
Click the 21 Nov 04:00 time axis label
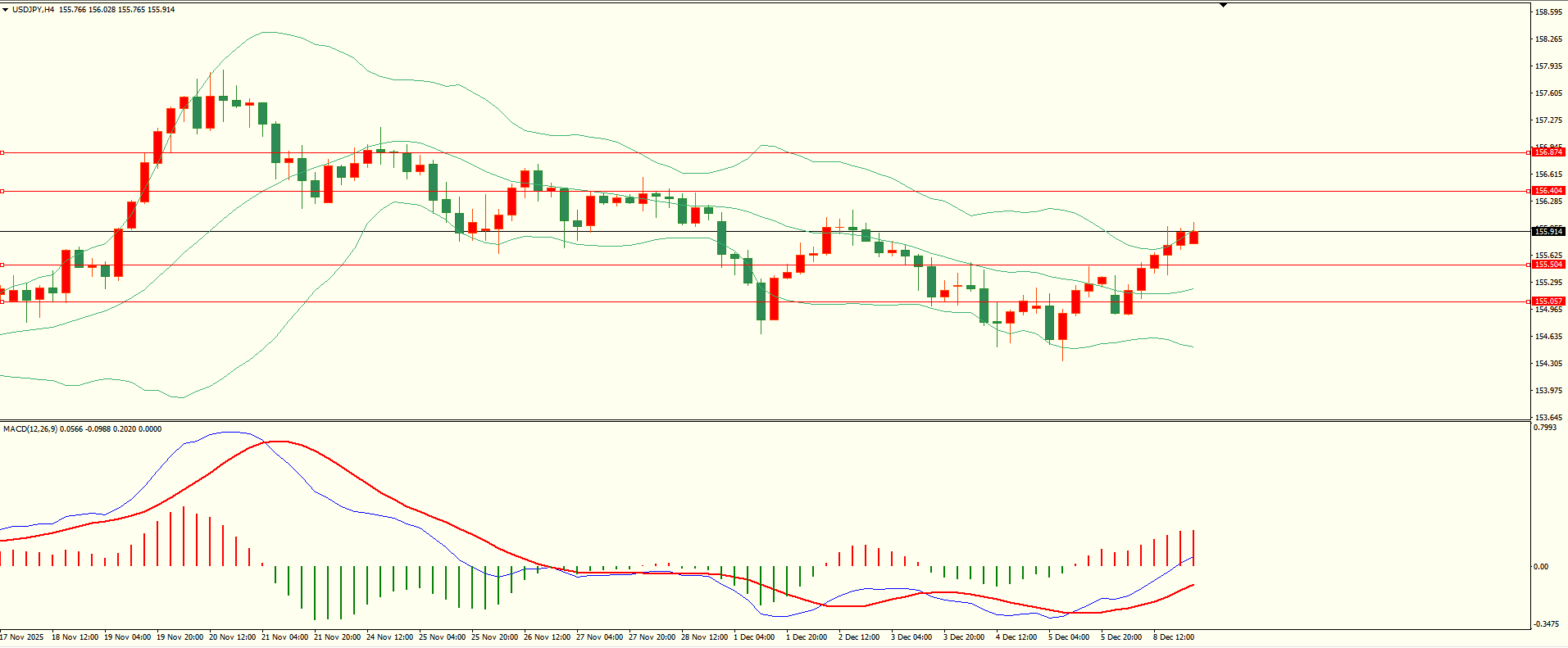pos(284,637)
